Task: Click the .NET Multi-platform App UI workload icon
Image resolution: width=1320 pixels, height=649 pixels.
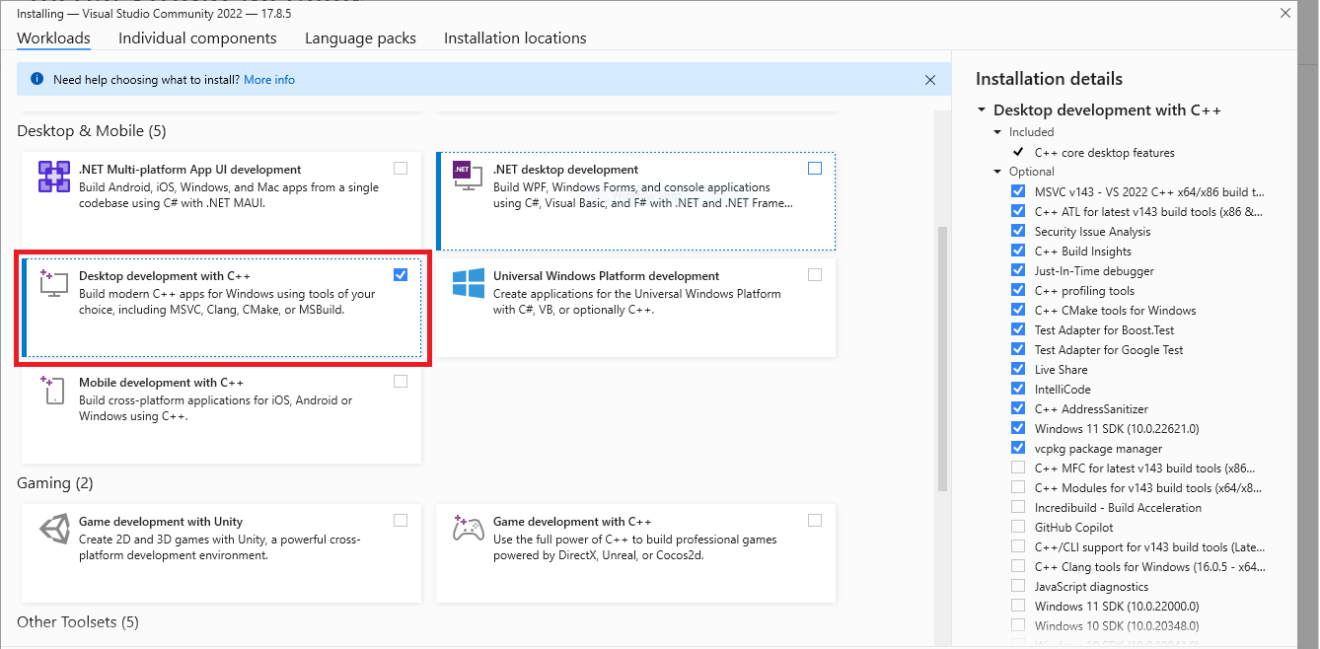Action: point(54,177)
